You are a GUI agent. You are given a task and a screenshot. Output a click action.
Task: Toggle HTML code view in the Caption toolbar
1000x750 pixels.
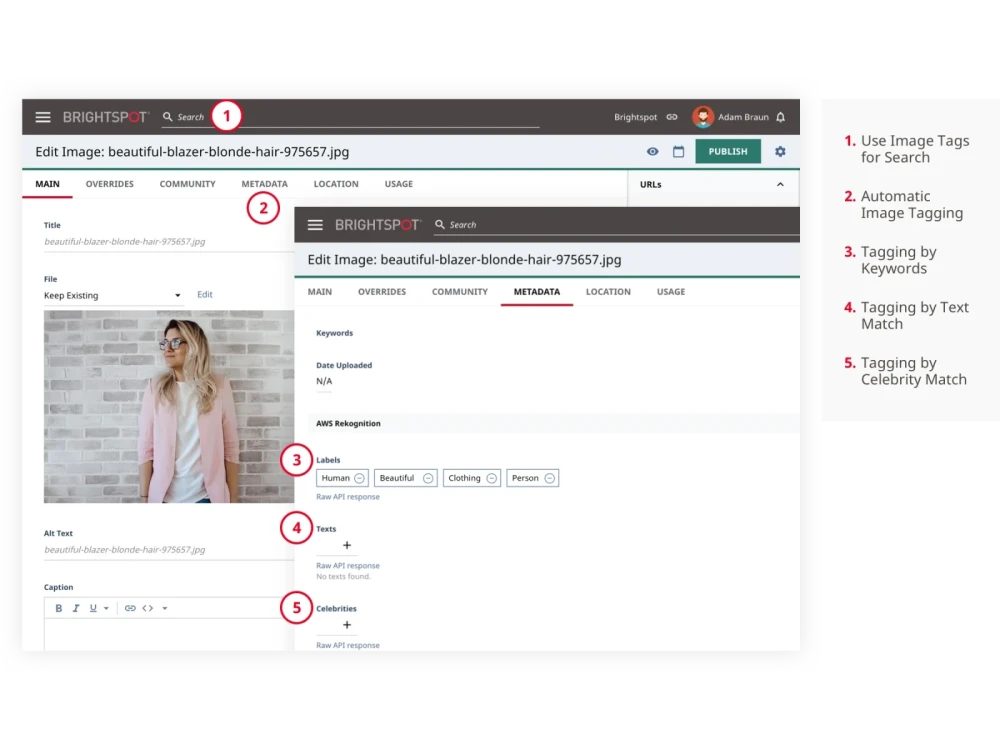pyautogui.click(x=147, y=607)
